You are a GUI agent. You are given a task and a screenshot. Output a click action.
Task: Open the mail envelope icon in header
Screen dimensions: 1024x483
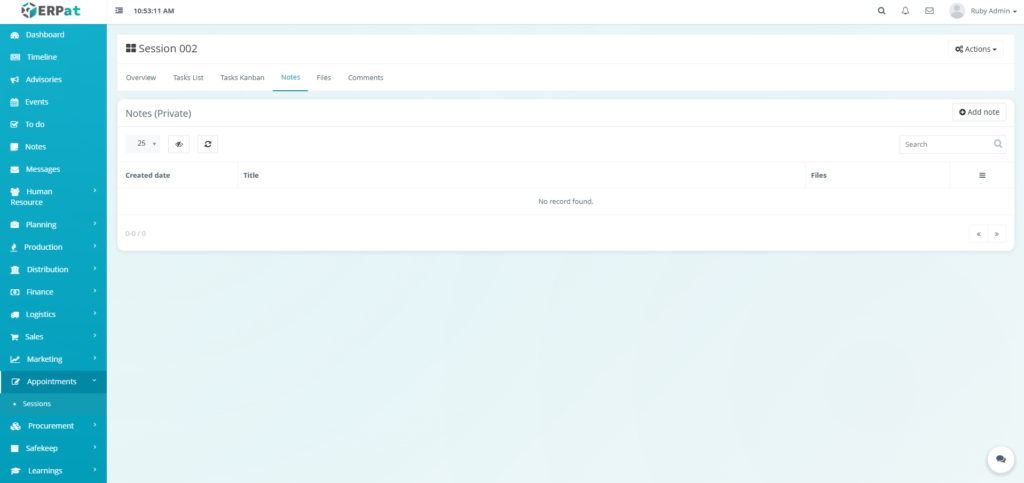click(x=929, y=11)
